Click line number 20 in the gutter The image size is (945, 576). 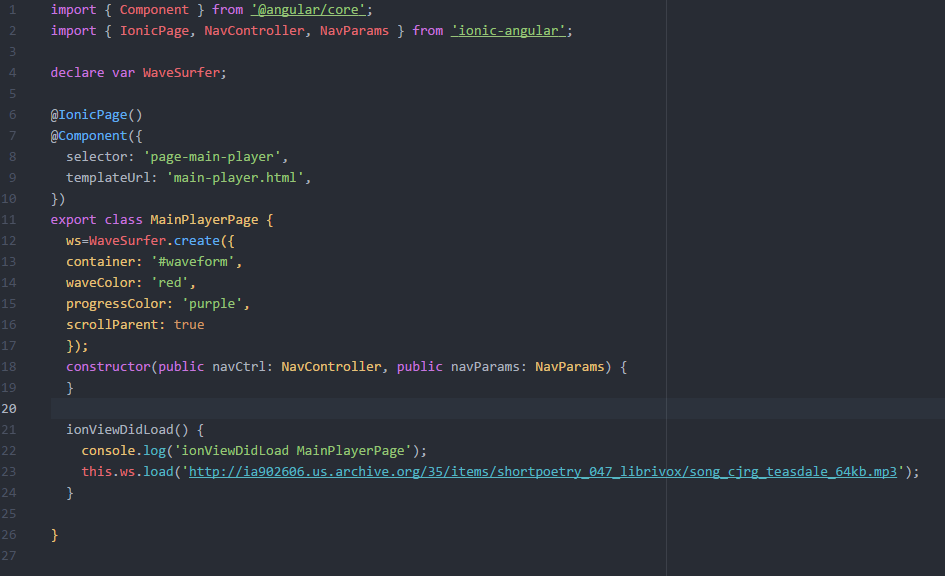click(x=9, y=409)
